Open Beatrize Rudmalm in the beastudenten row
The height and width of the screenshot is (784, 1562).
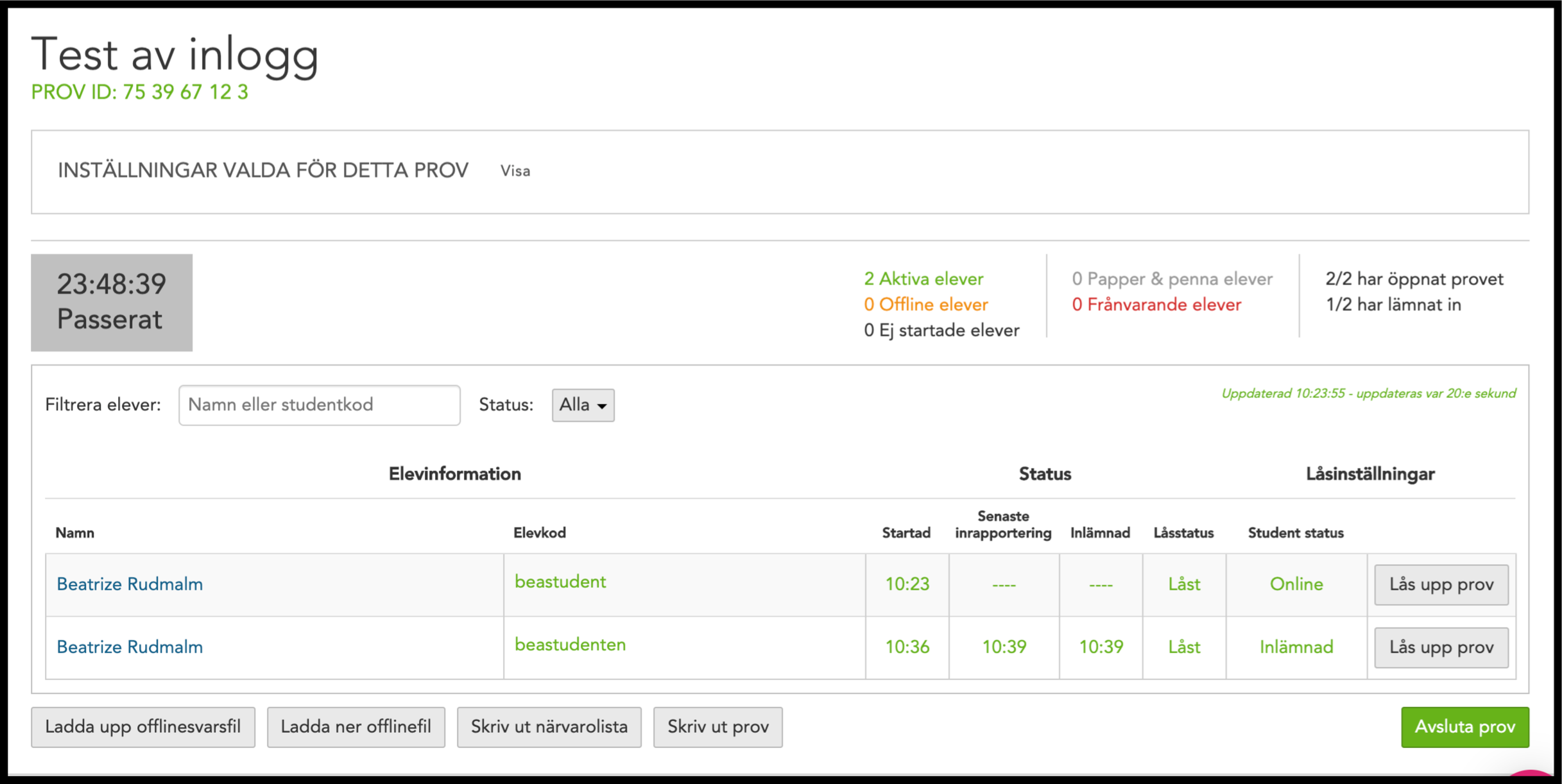point(130,647)
